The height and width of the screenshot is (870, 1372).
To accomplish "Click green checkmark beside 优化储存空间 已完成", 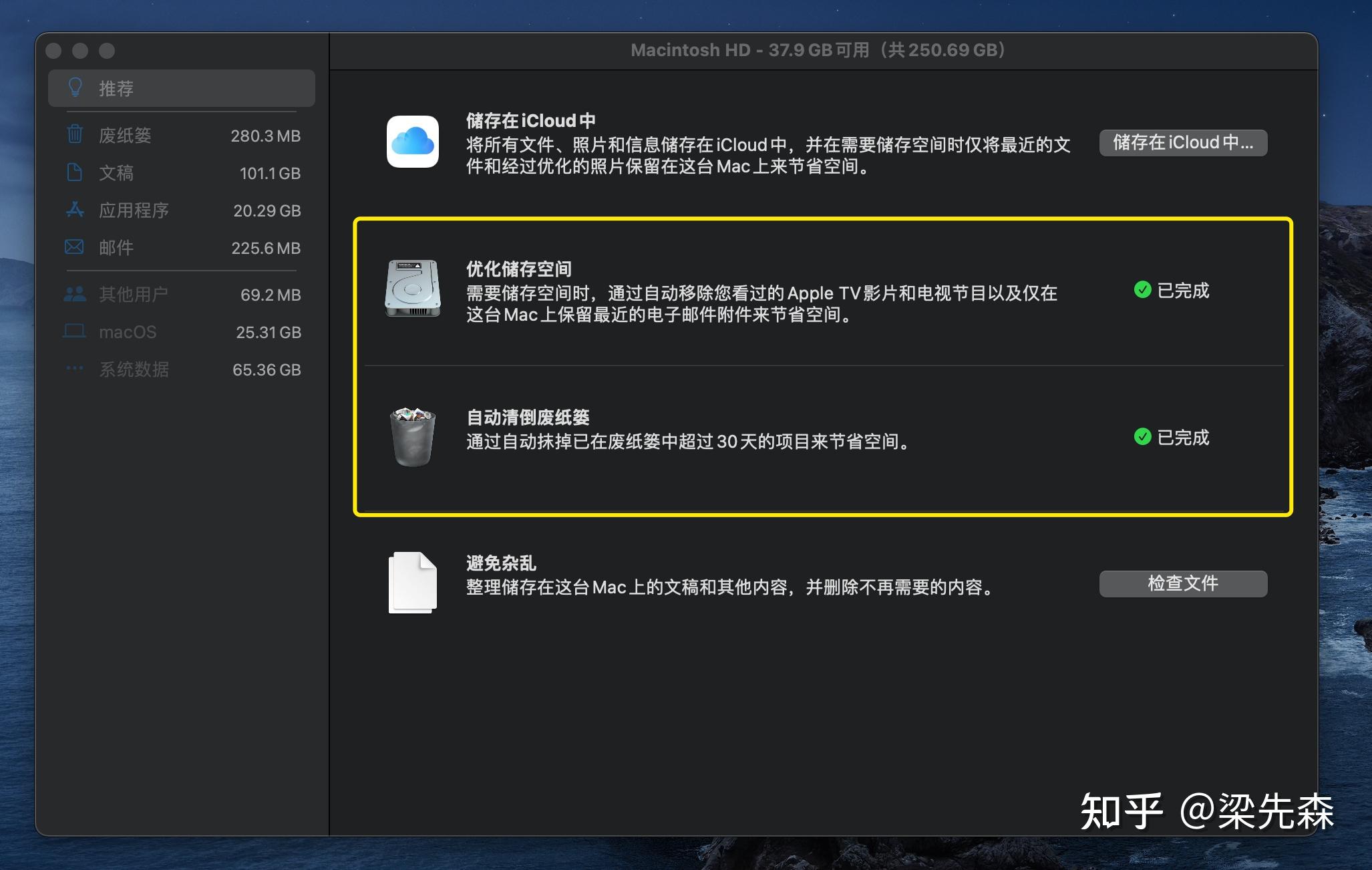I will click(x=1142, y=290).
